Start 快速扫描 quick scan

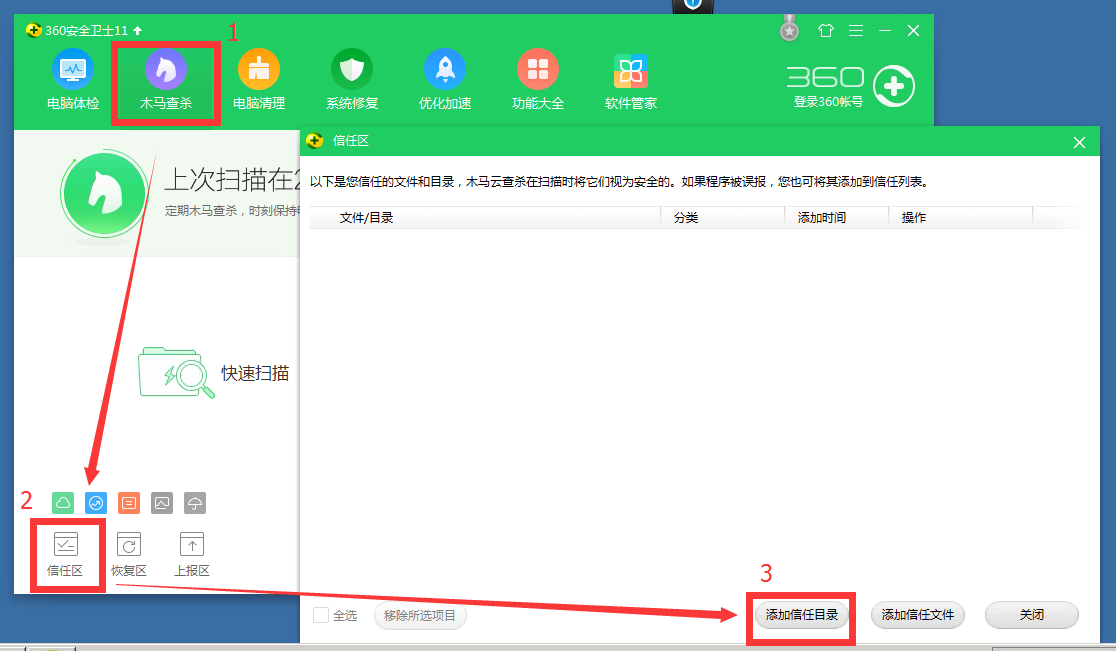pos(214,373)
